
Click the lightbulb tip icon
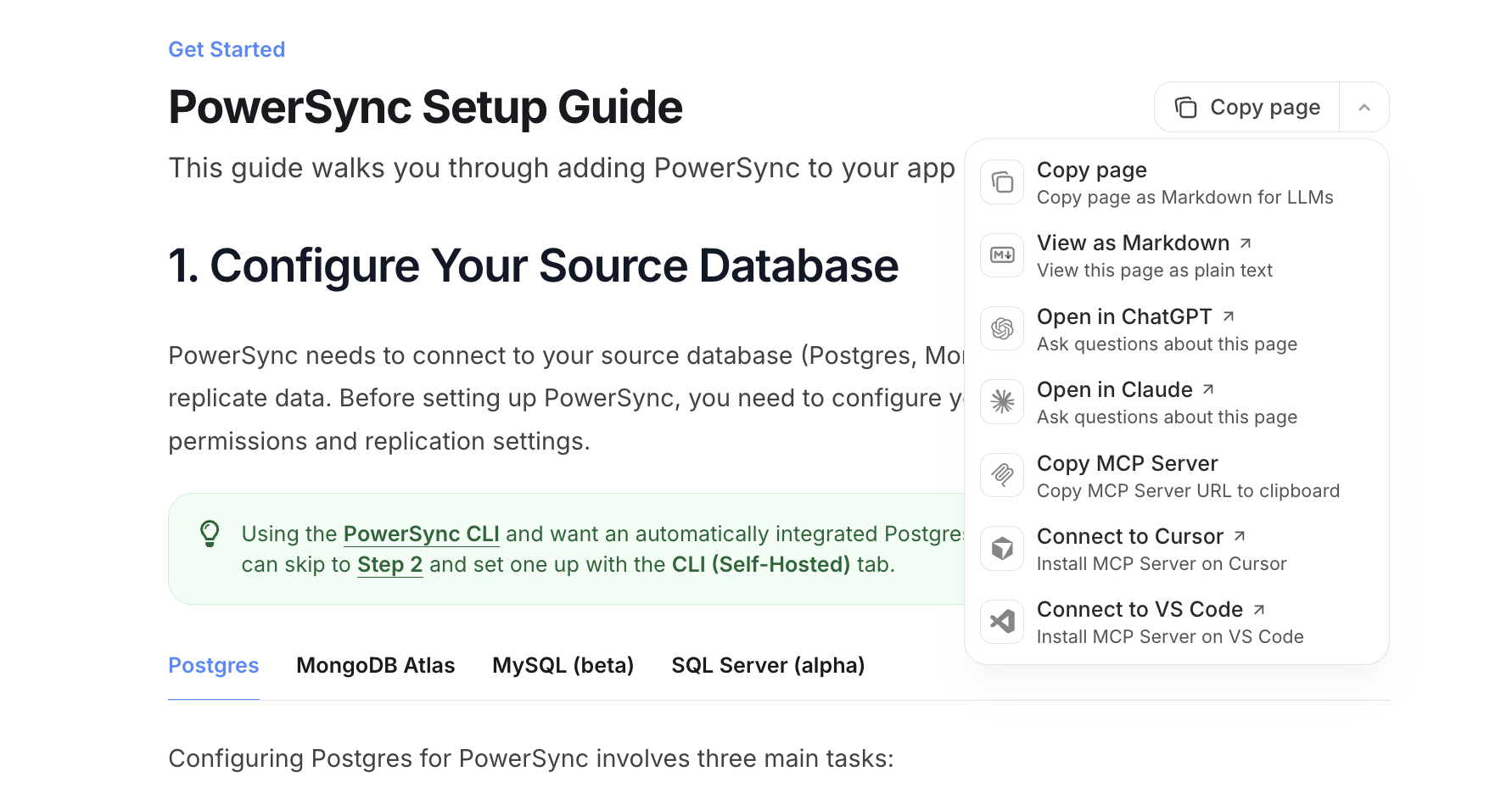[x=210, y=534]
